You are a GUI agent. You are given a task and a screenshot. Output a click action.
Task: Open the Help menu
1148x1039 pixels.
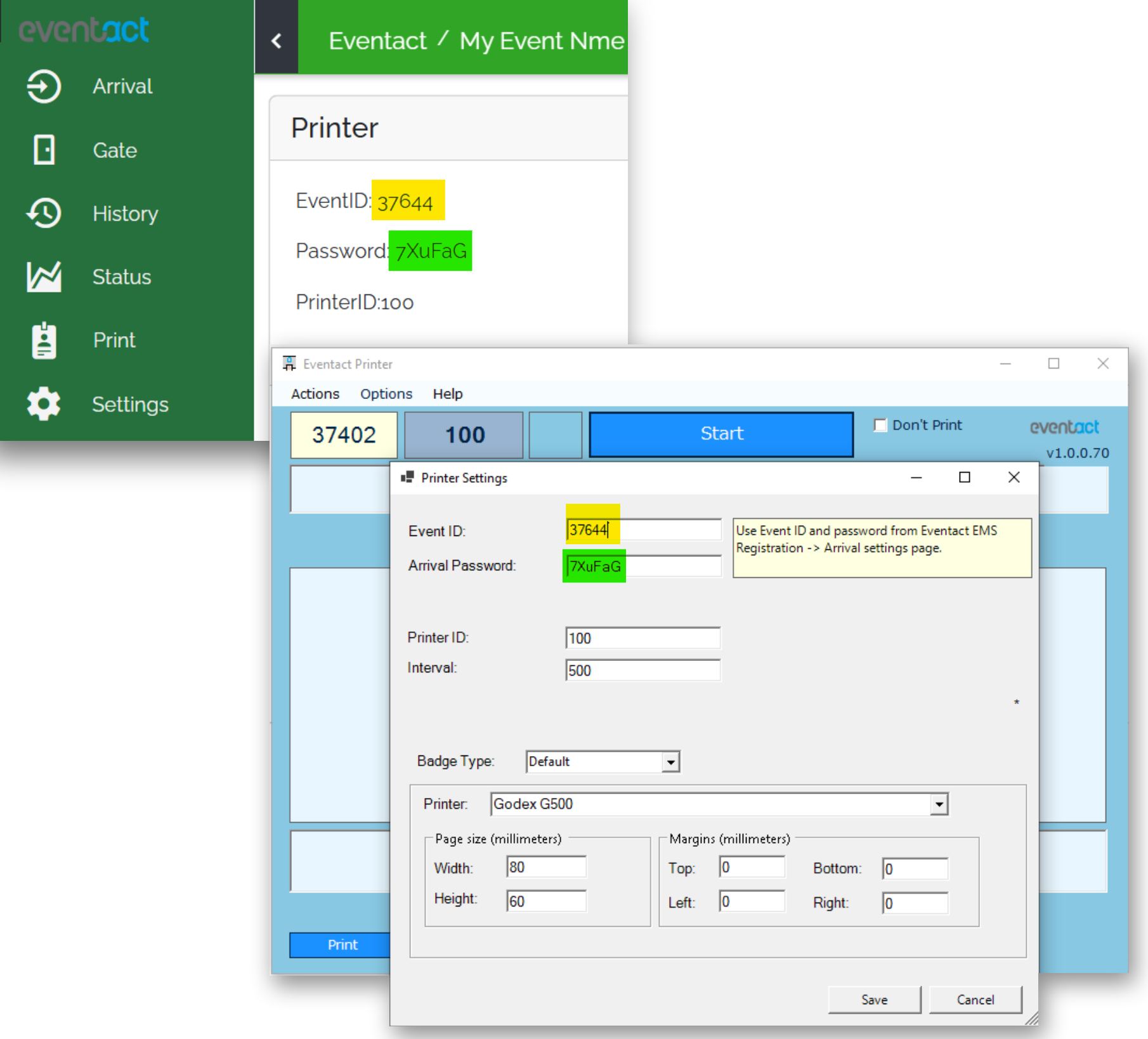click(x=447, y=393)
